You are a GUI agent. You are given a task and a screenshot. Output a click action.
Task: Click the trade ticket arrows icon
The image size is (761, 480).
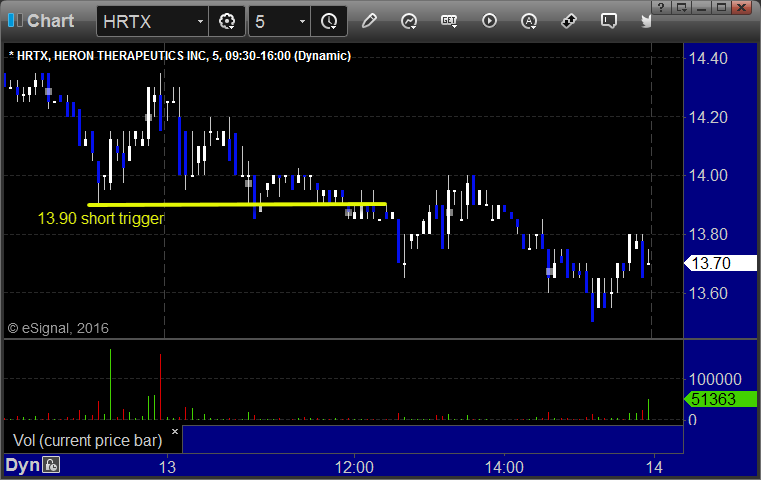(x=569, y=21)
